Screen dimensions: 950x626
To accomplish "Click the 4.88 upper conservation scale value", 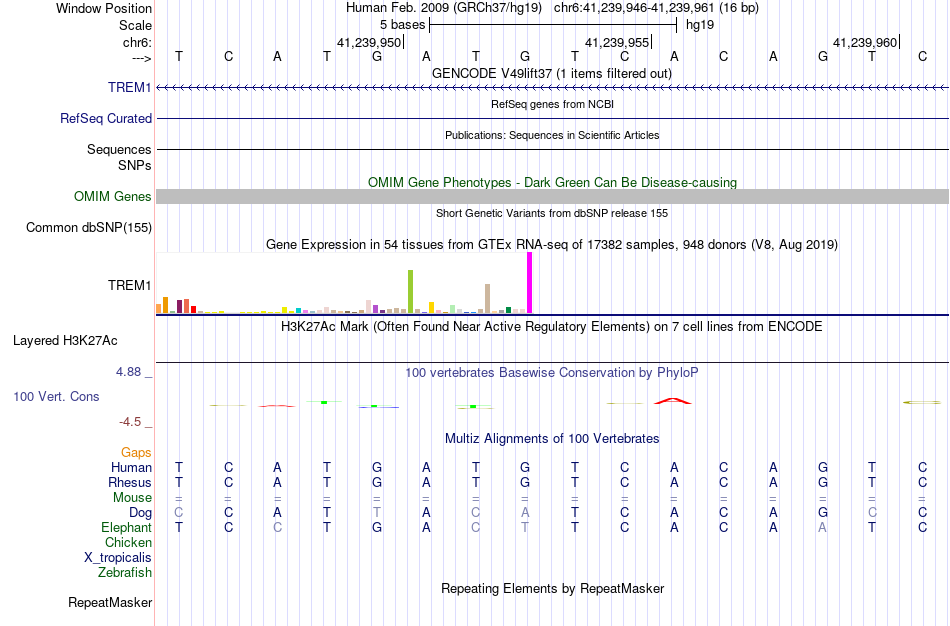I will pos(128,372).
